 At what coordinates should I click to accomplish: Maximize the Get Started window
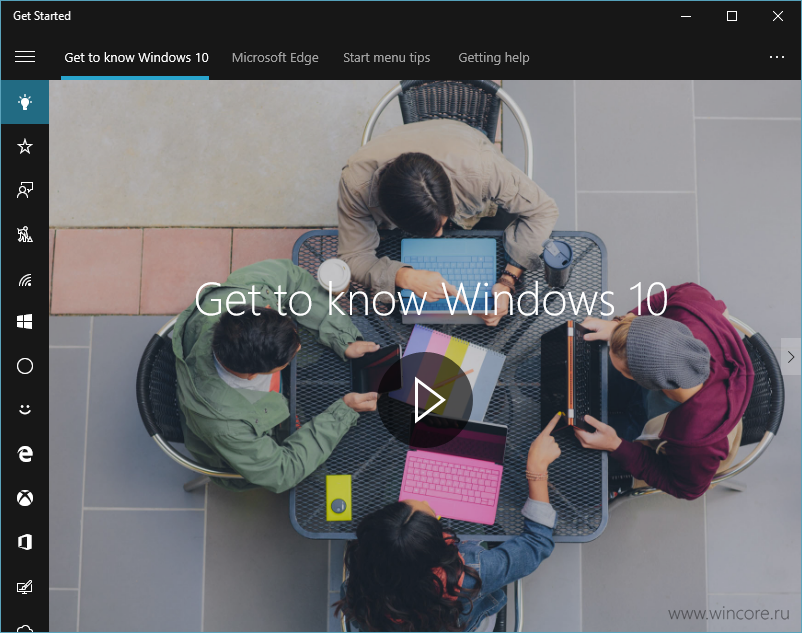732,16
